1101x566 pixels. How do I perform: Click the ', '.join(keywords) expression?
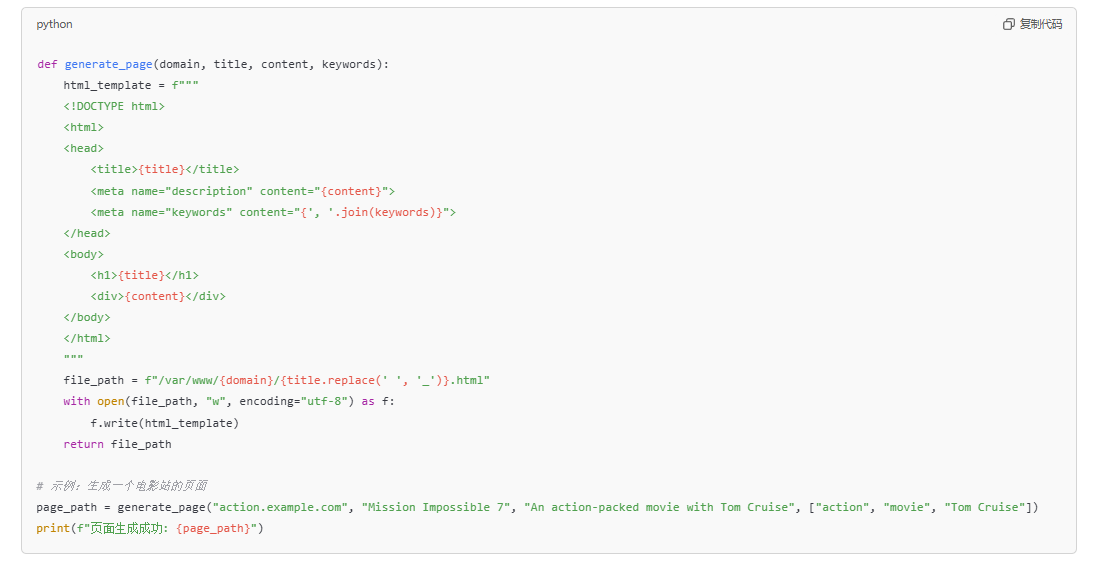pos(371,213)
